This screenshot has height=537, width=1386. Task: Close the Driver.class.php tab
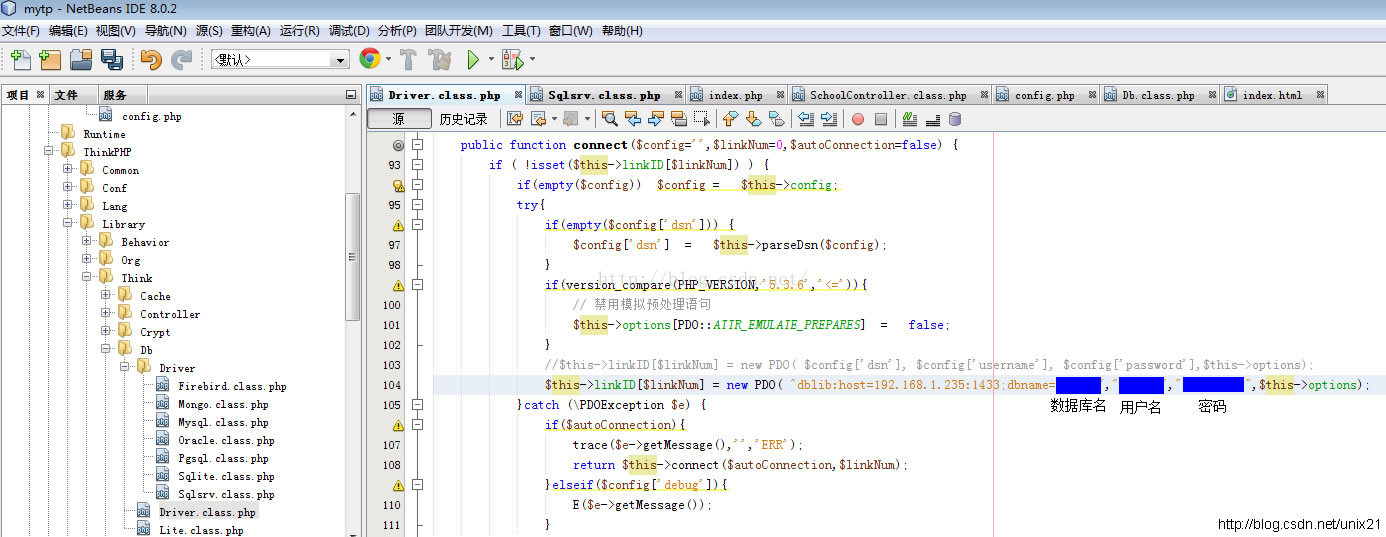coord(518,95)
